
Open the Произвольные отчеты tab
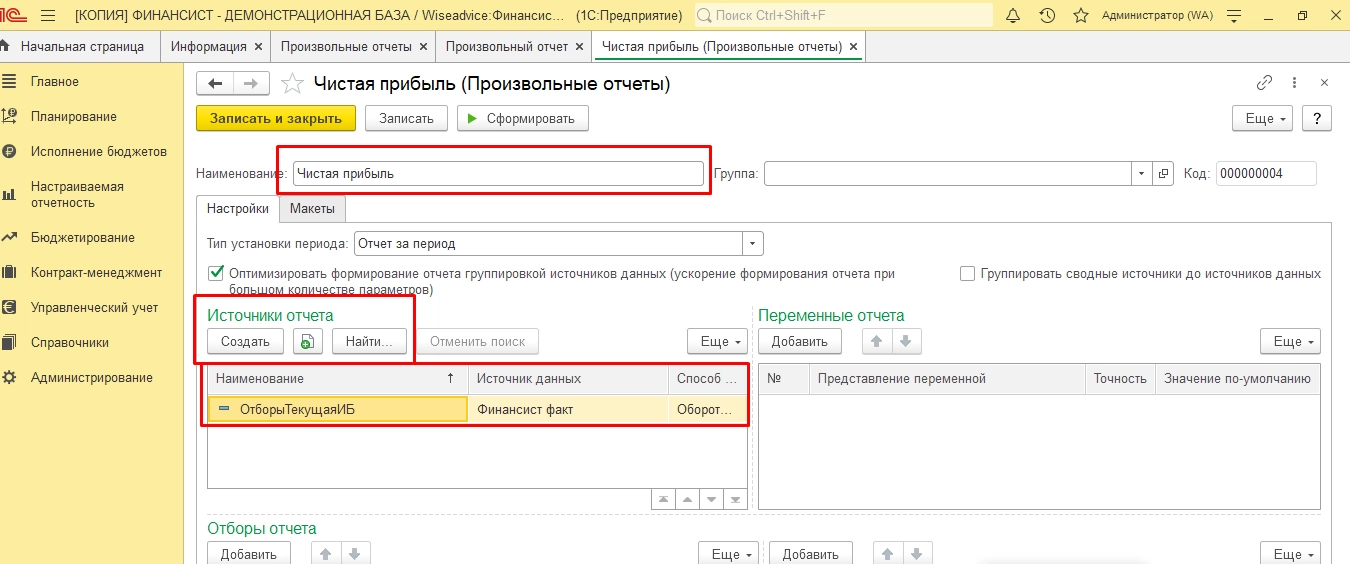[x=346, y=46]
